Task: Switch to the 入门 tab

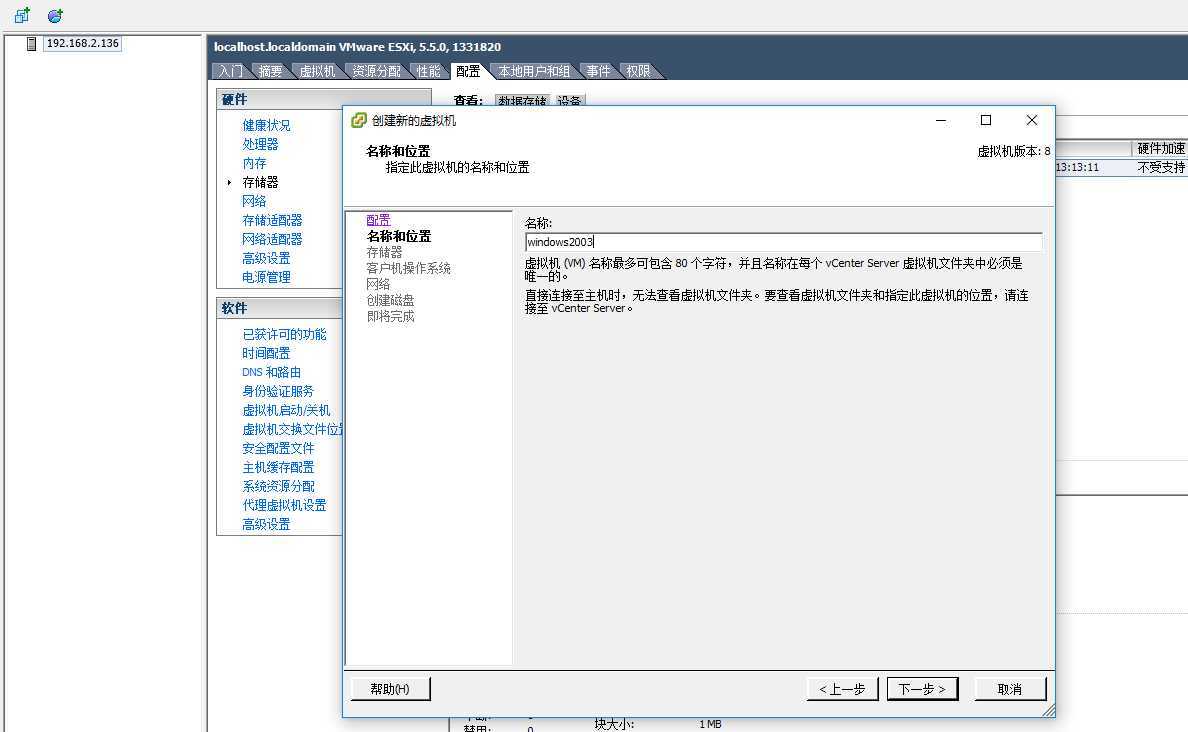Action: (x=230, y=71)
